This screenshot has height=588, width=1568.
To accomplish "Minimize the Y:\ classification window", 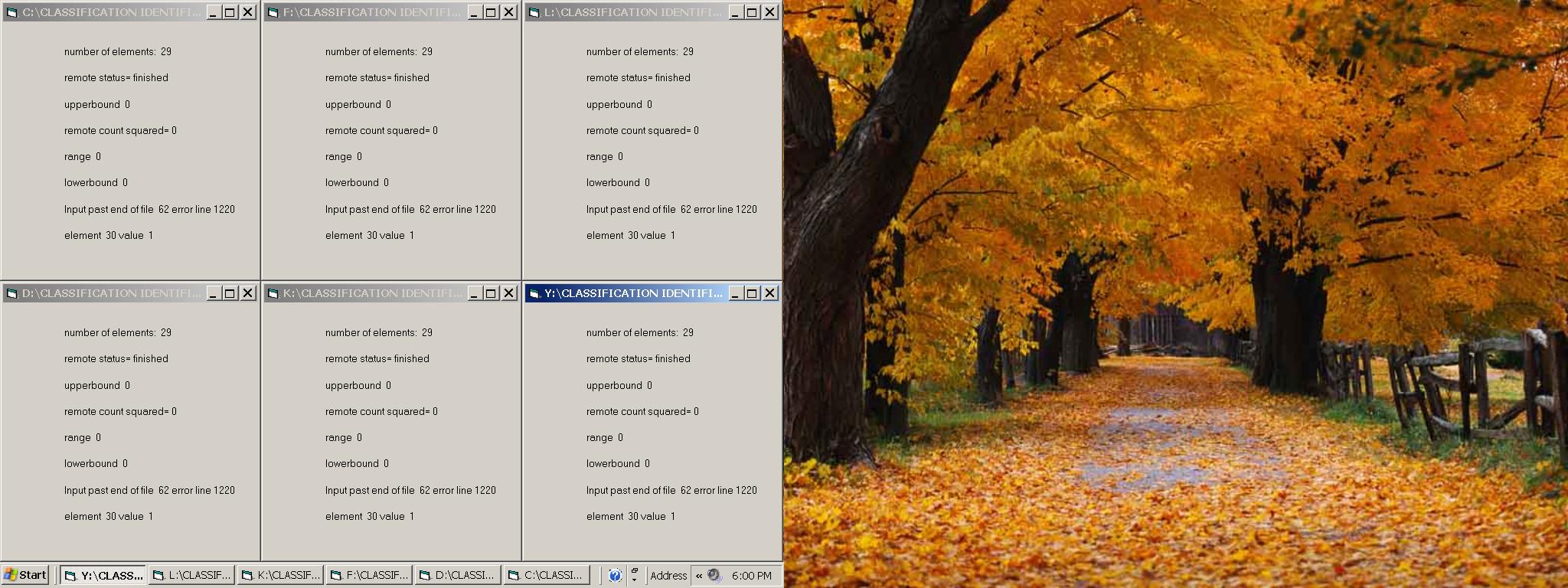I will pyautogui.click(x=737, y=293).
